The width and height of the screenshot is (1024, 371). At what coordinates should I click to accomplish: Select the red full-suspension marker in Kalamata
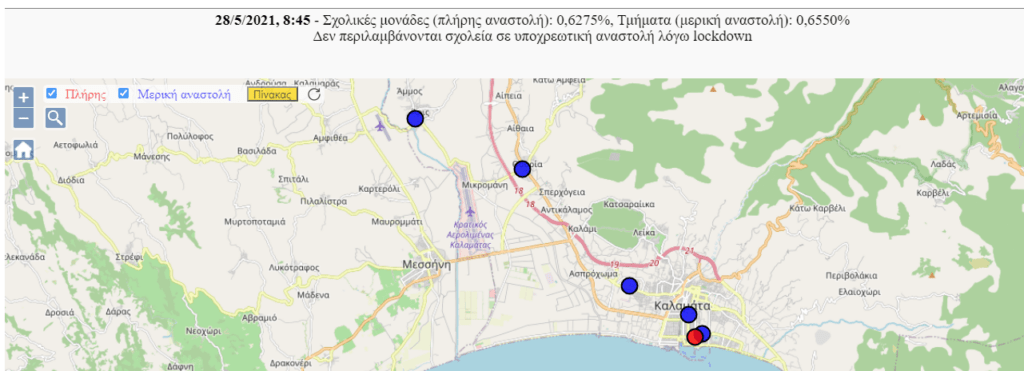coord(695,337)
